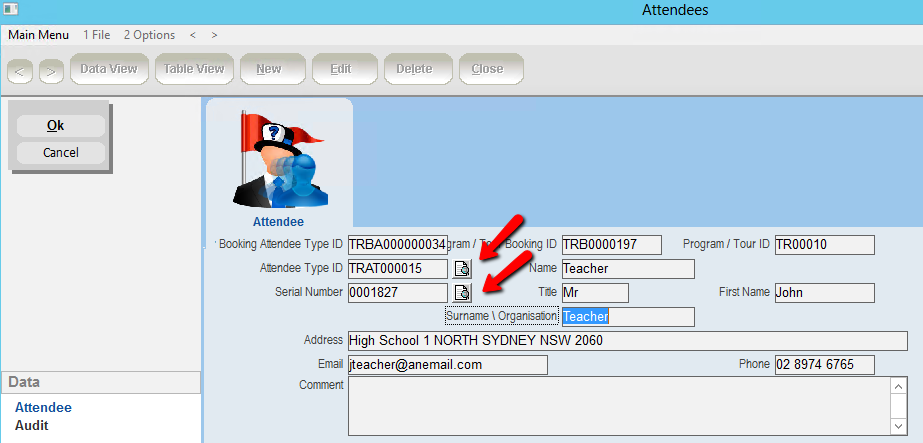Click the lookup icon beside Attendee Type ID

462,269
